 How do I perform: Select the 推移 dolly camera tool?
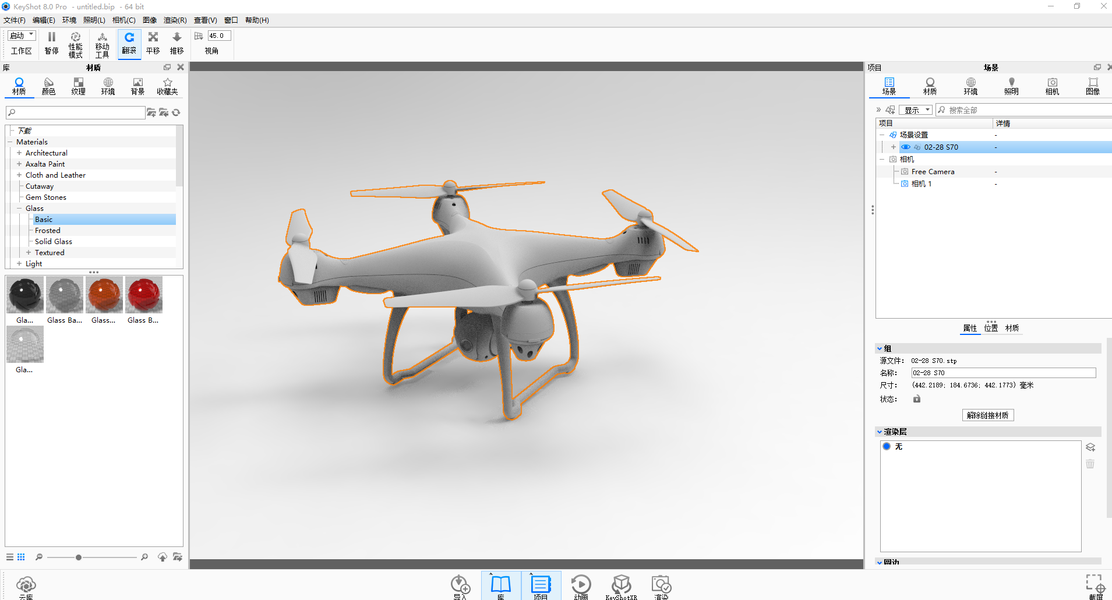point(177,43)
